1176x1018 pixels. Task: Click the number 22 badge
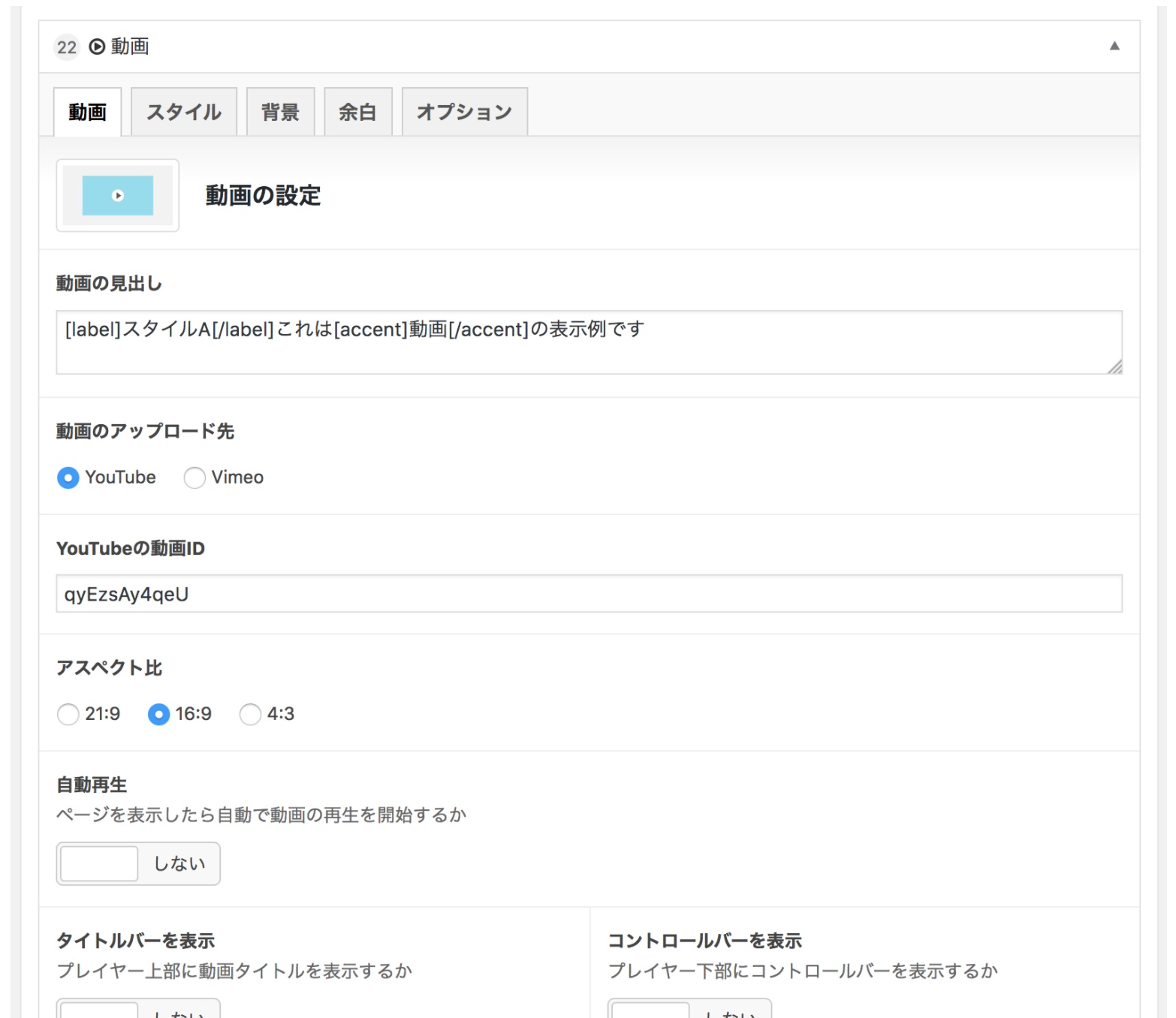(67, 47)
